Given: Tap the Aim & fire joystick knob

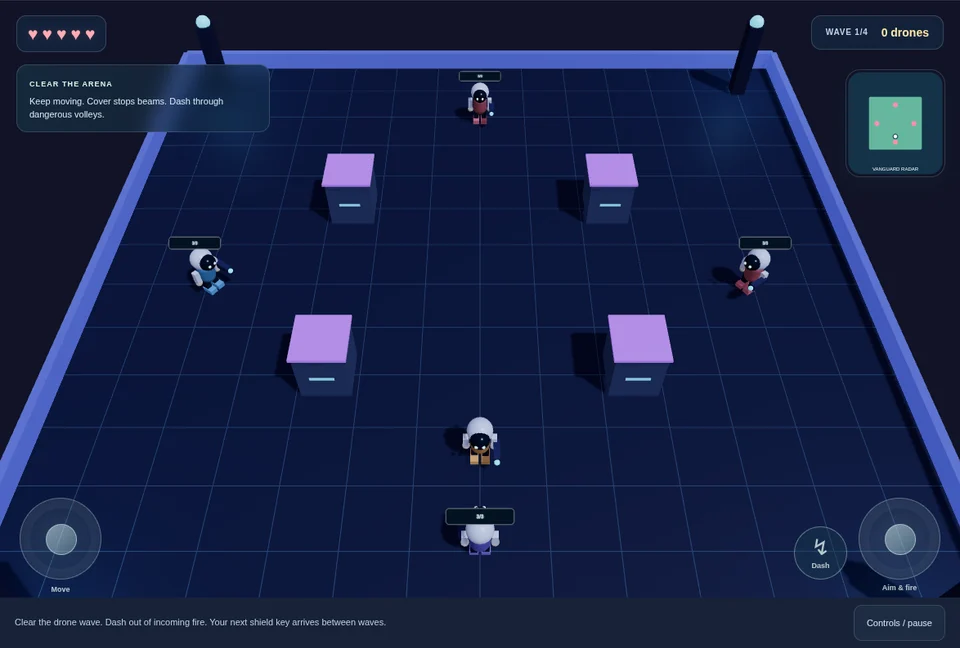Looking at the screenshot, I should pyautogui.click(x=900, y=540).
